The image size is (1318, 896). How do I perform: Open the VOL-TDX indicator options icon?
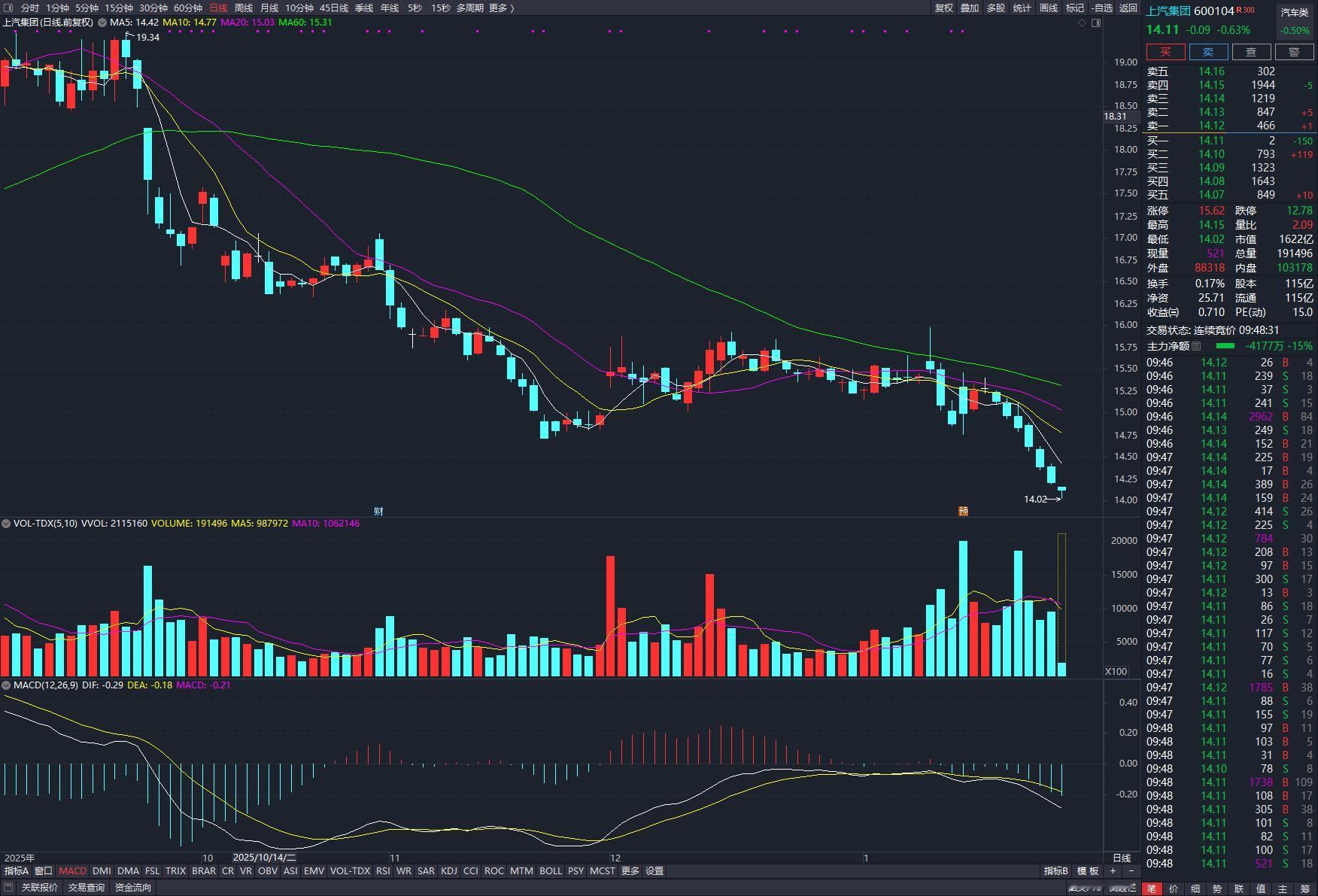(x=6, y=523)
